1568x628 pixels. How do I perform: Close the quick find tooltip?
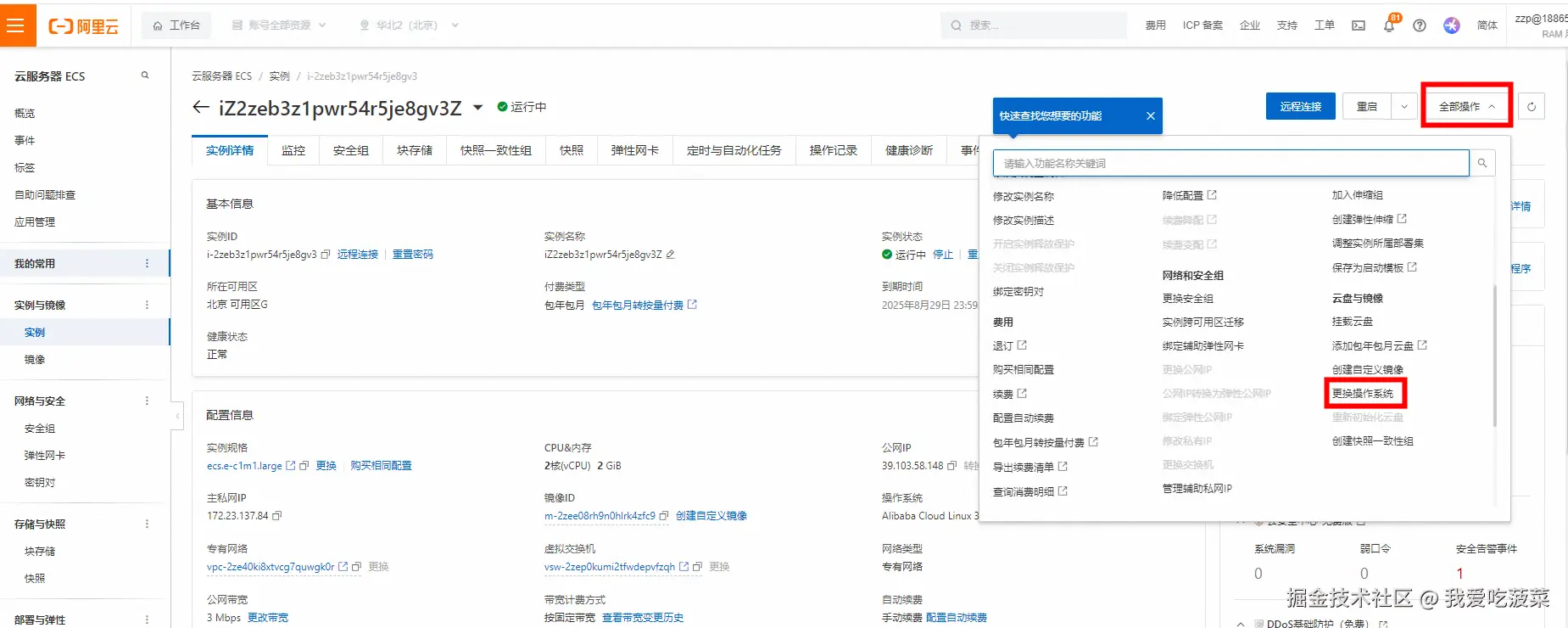click(x=1151, y=116)
